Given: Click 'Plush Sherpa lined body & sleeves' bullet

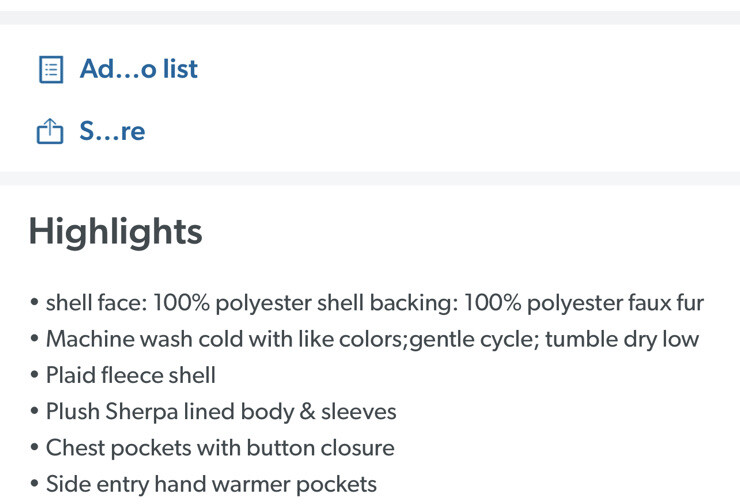Looking at the screenshot, I should tap(221, 412).
